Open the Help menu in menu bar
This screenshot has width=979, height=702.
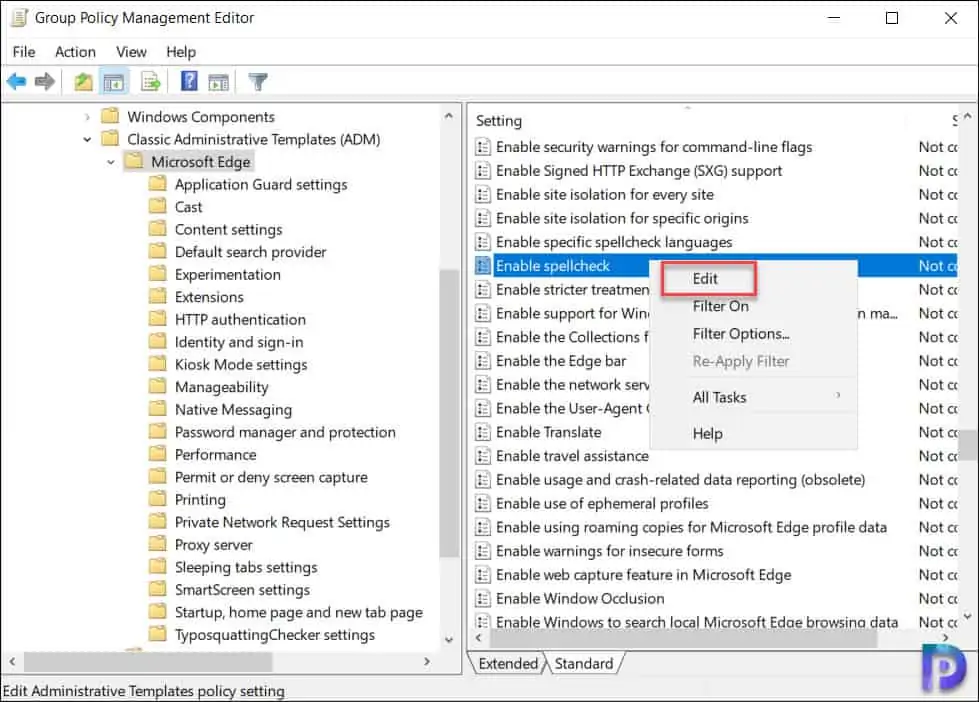181,52
